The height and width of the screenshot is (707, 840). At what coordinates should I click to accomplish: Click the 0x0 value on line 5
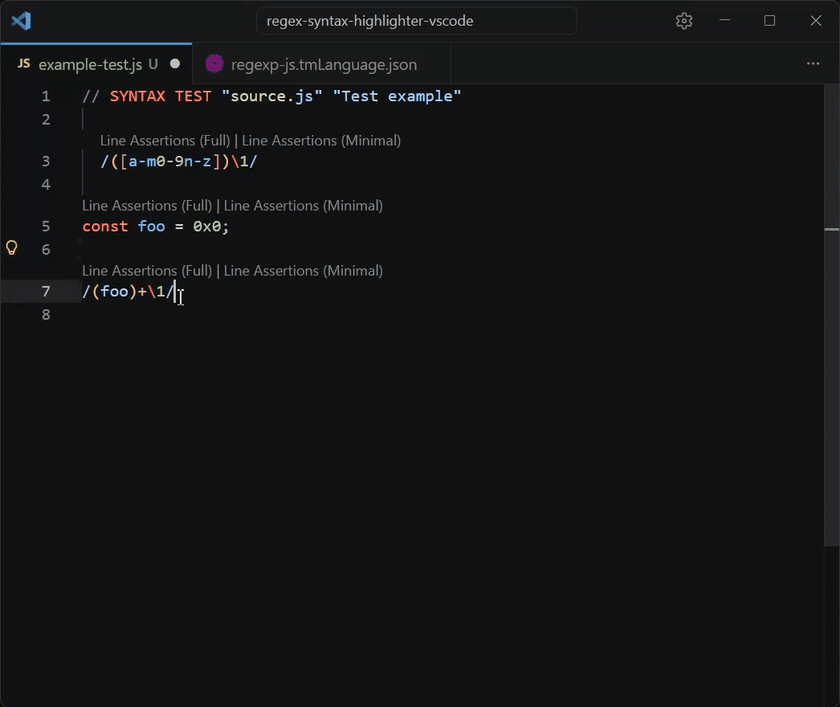click(207, 226)
